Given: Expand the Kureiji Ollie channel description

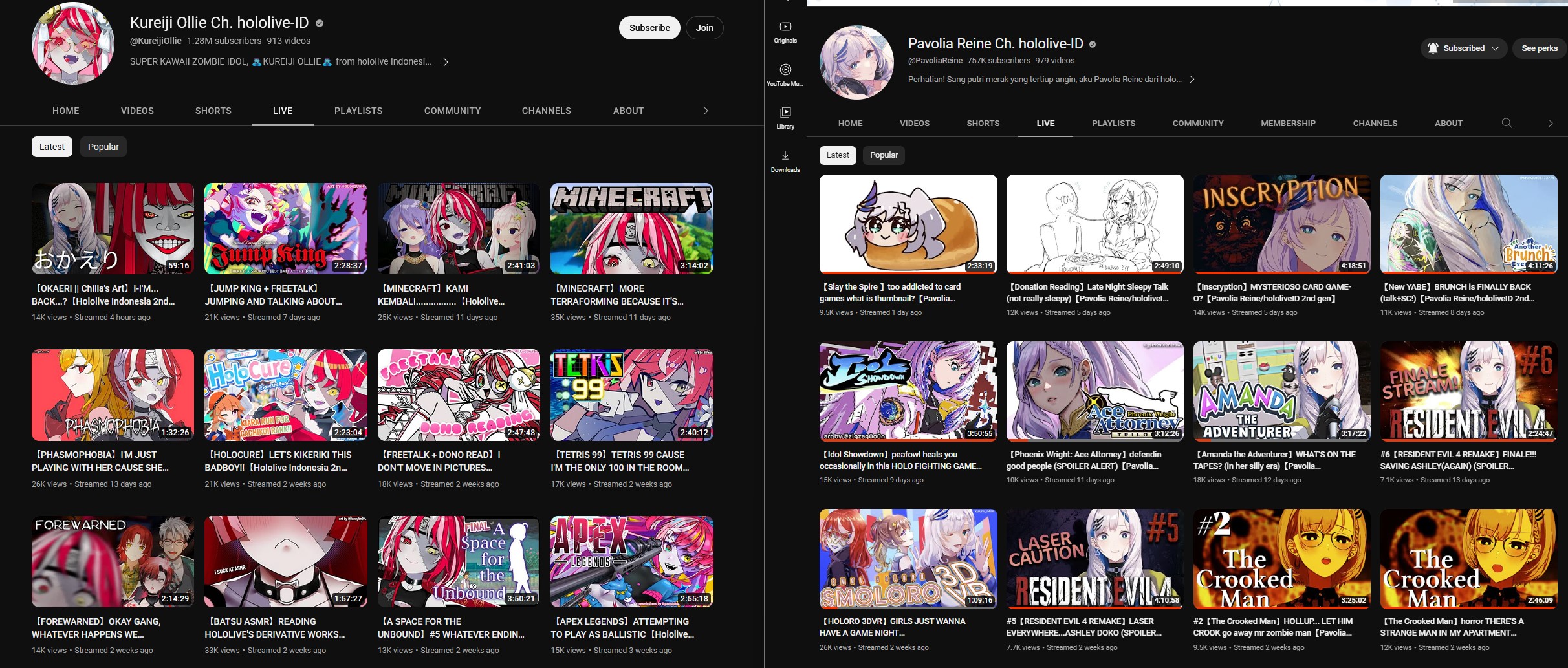Looking at the screenshot, I should click(x=445, y=62).
